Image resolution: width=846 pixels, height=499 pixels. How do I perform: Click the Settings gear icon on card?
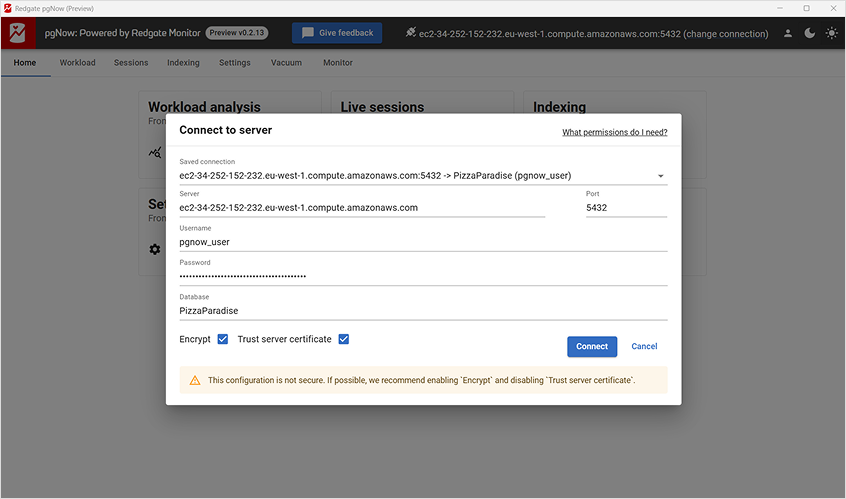pyautogui.click(x=155, y=249)
